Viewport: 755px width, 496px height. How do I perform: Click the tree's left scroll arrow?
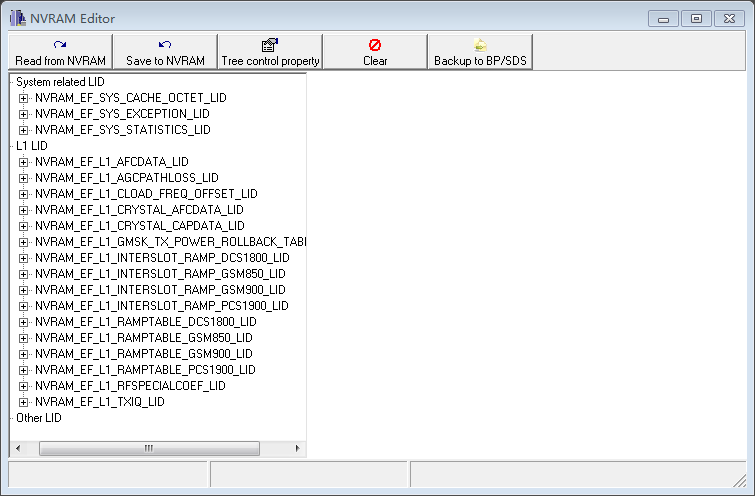tap(18, 448)
